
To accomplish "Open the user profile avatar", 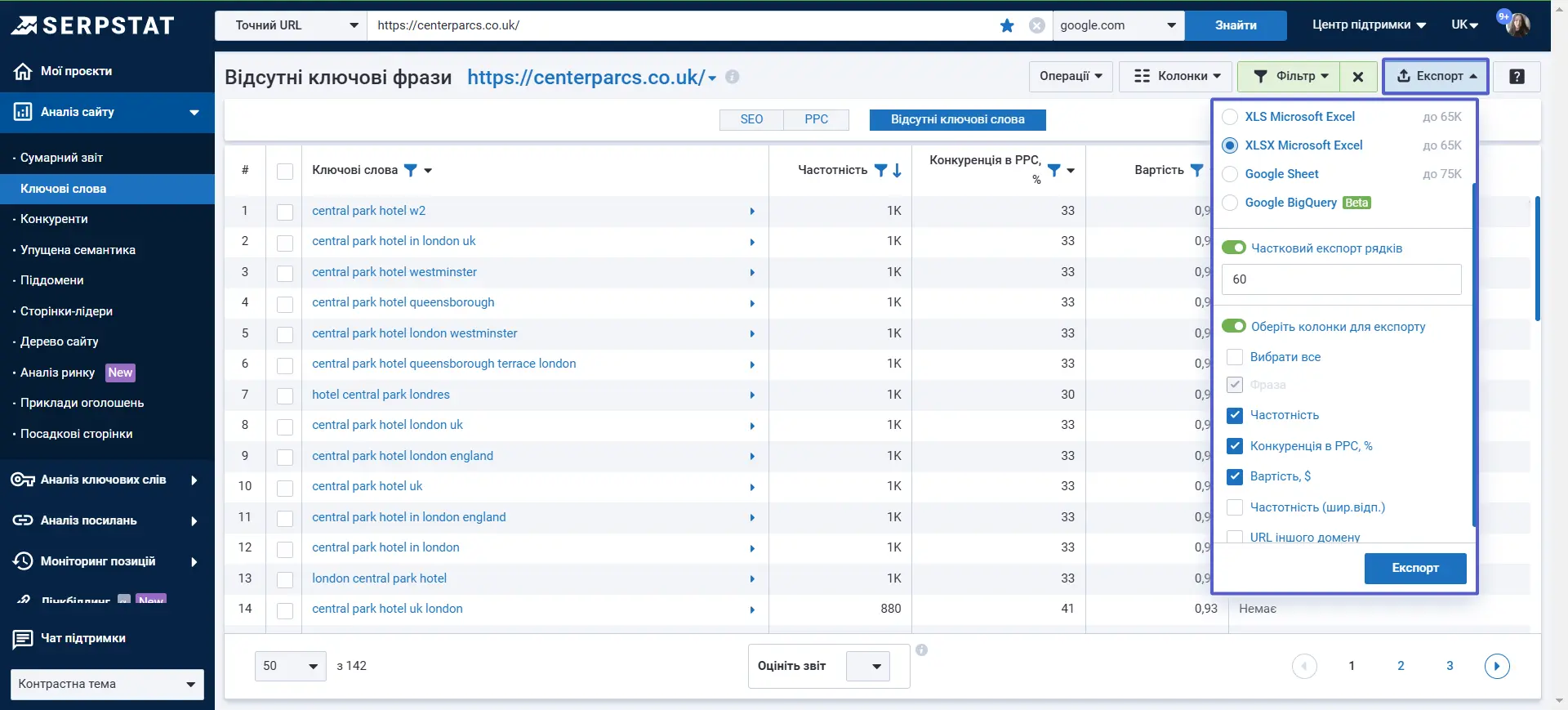I will 1518,25.
